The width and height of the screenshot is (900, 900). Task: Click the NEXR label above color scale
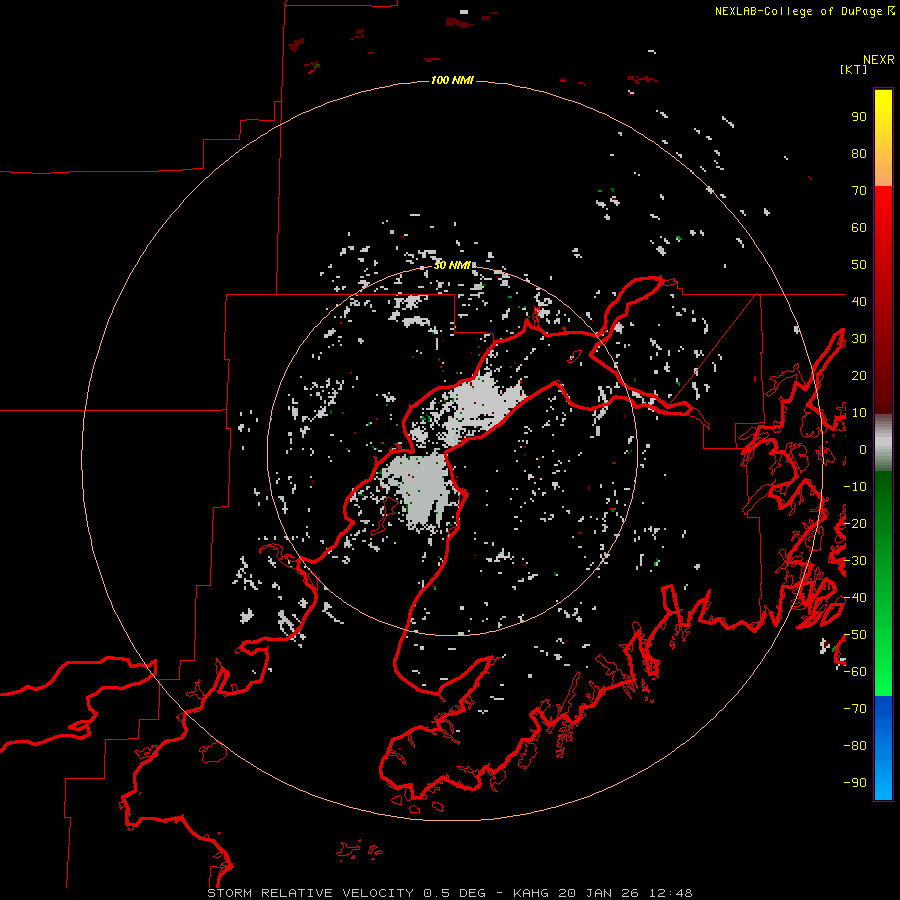pyautogui.click(x=879, y=60)
